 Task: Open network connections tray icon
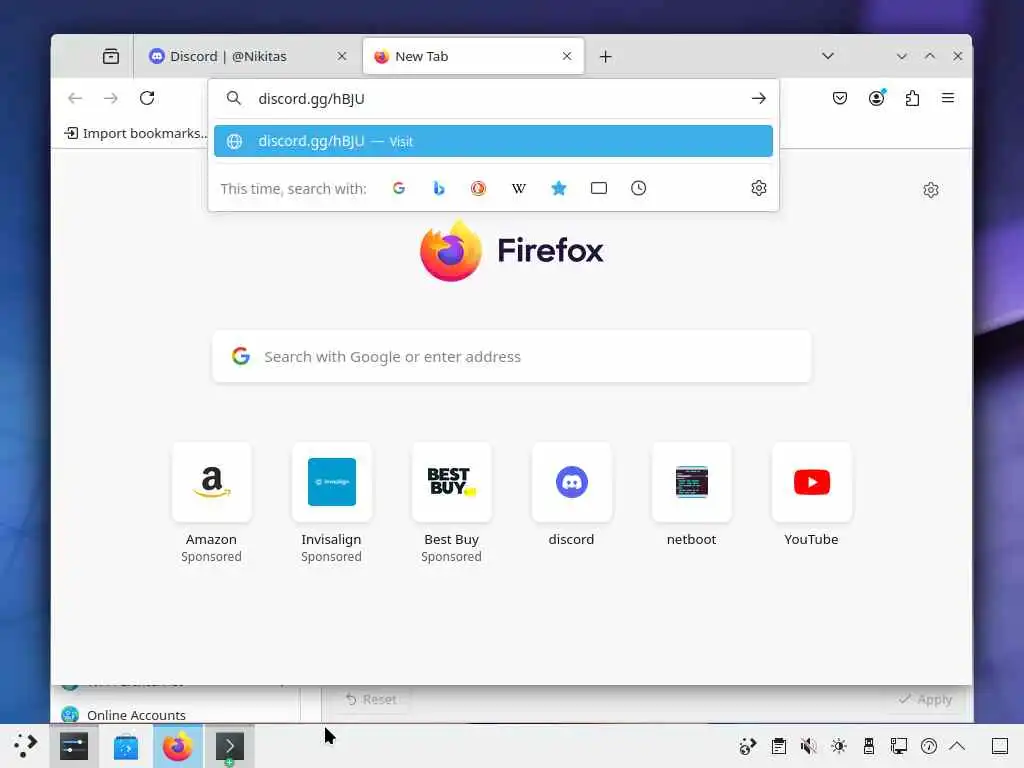point(899,746)
